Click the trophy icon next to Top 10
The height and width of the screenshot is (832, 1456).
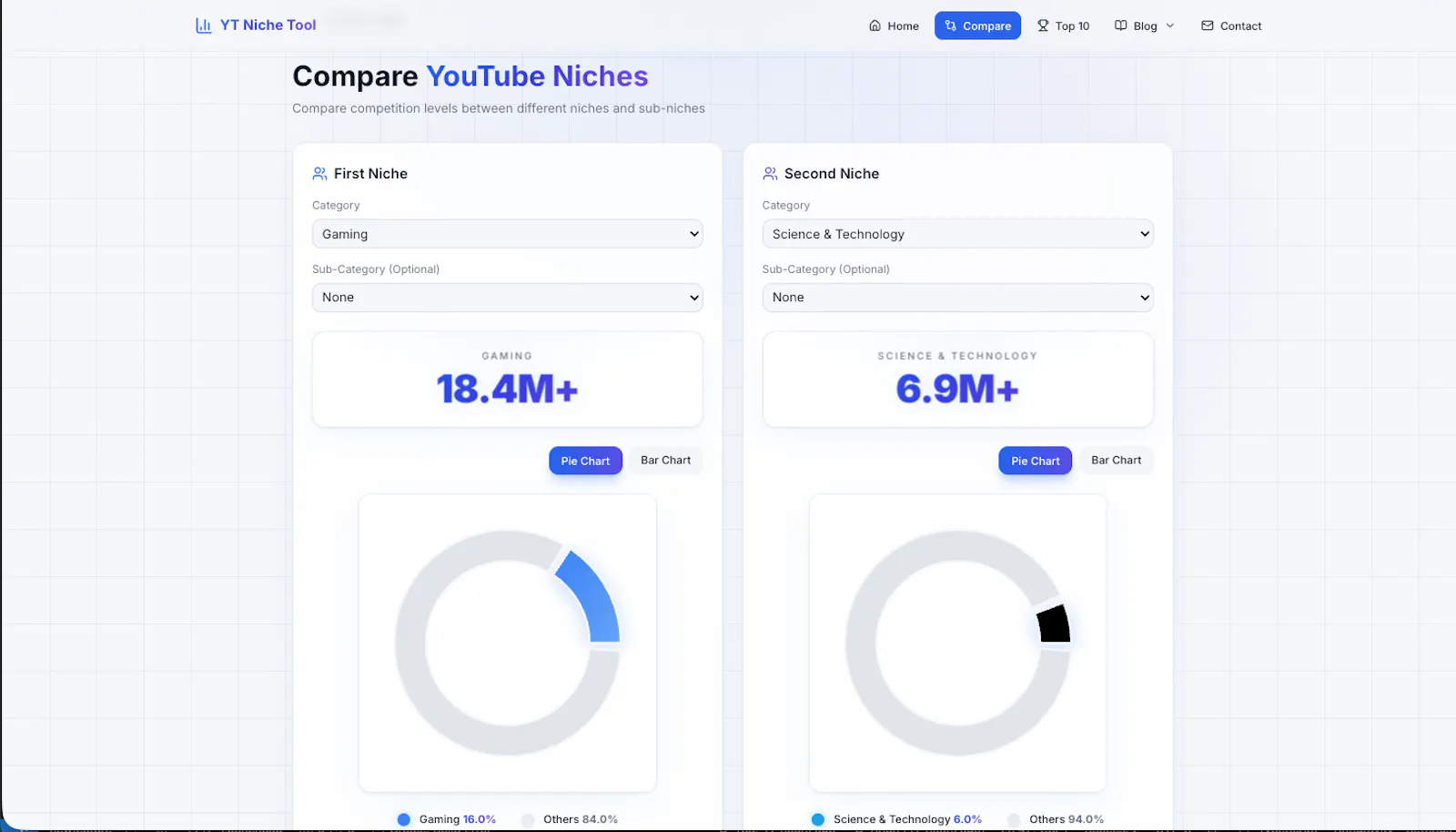tap(1043, 25)
